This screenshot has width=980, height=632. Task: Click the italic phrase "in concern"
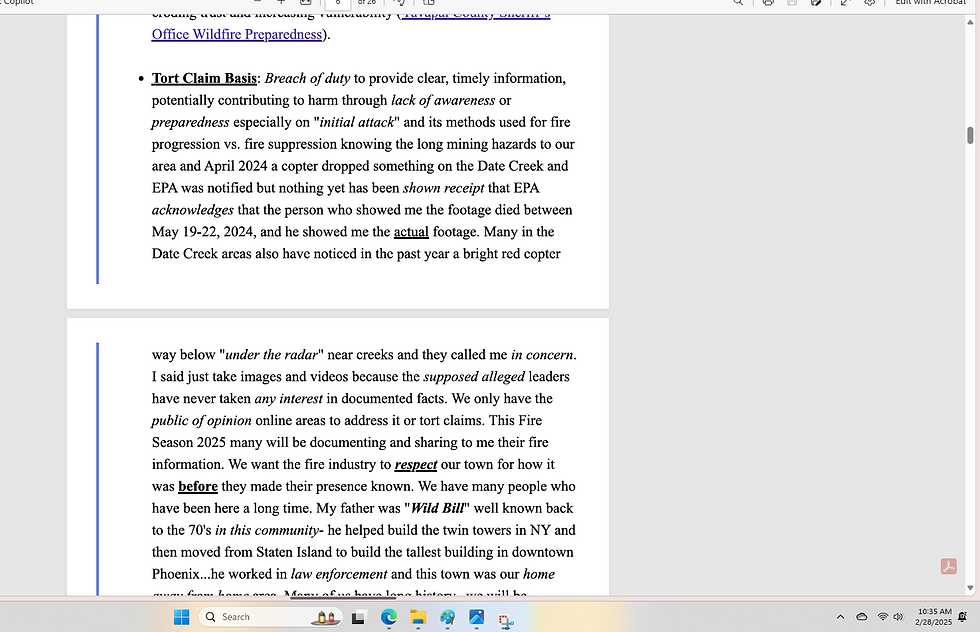542,354
